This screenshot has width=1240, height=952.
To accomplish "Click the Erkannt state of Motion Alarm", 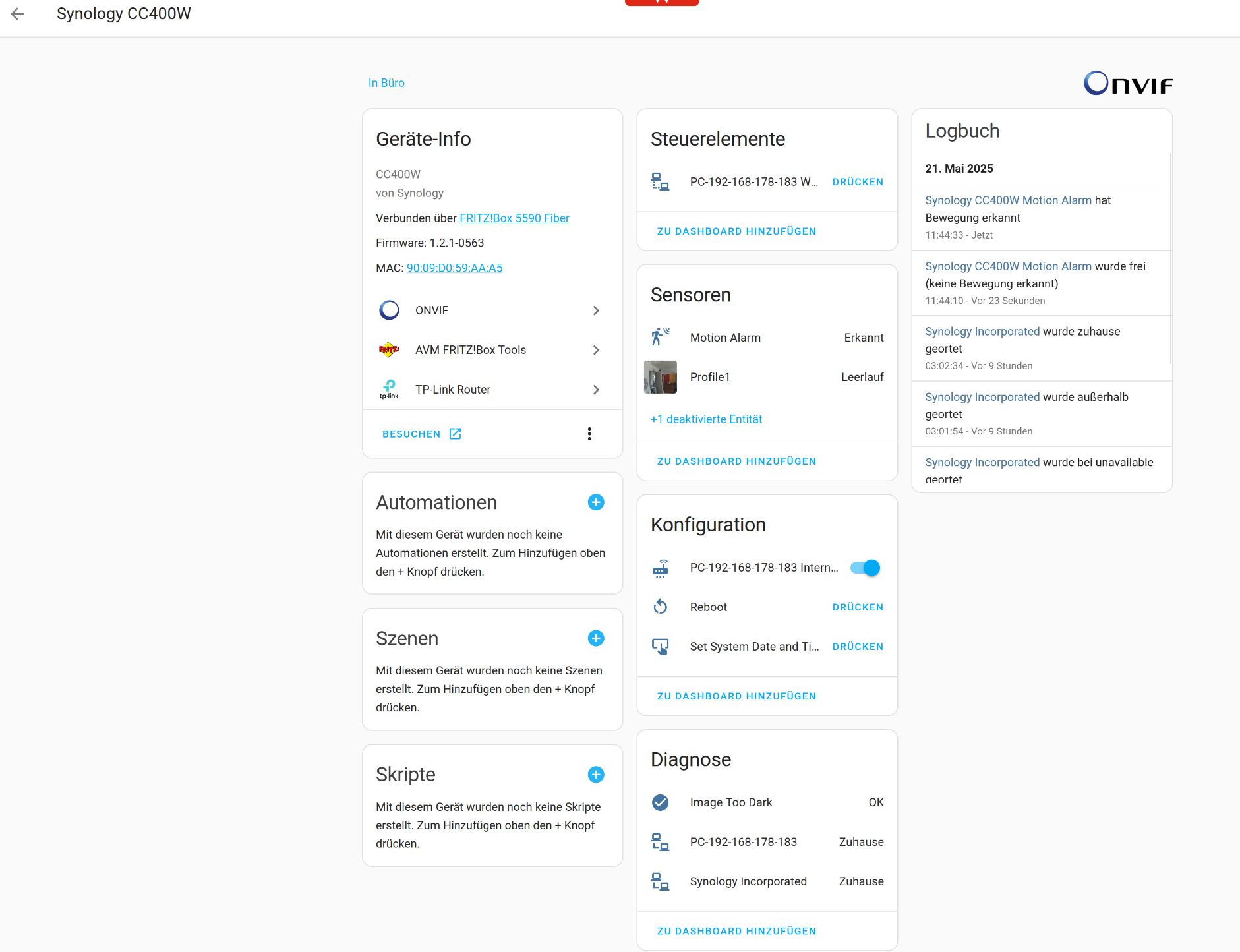I will [864, 338].
